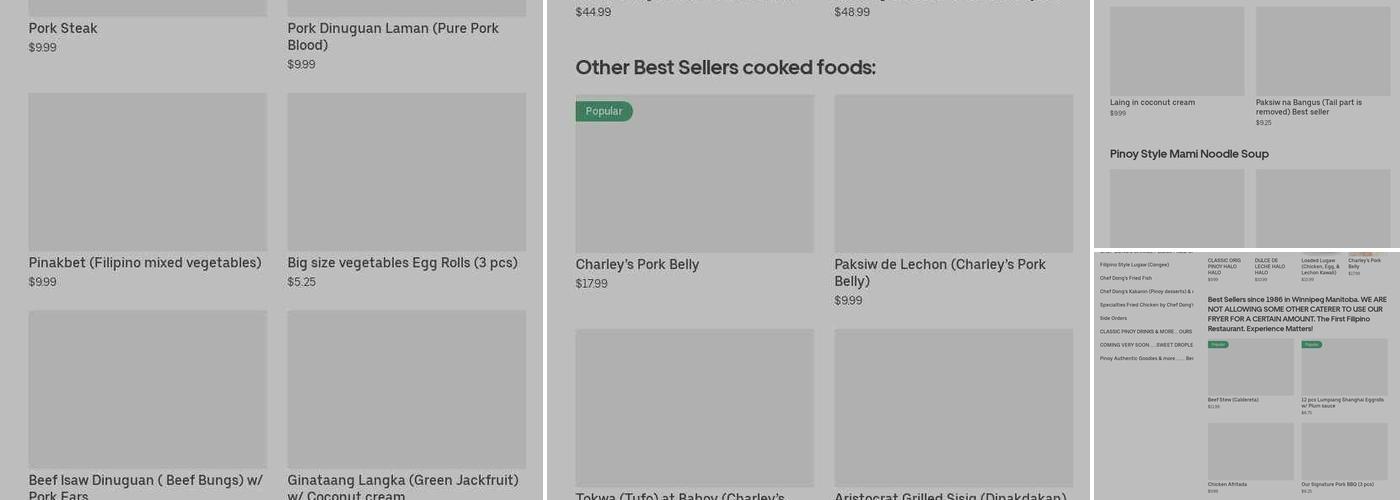
Task: Click the Signature Pork BBQ image
Action: click(x=1344, y=451)
